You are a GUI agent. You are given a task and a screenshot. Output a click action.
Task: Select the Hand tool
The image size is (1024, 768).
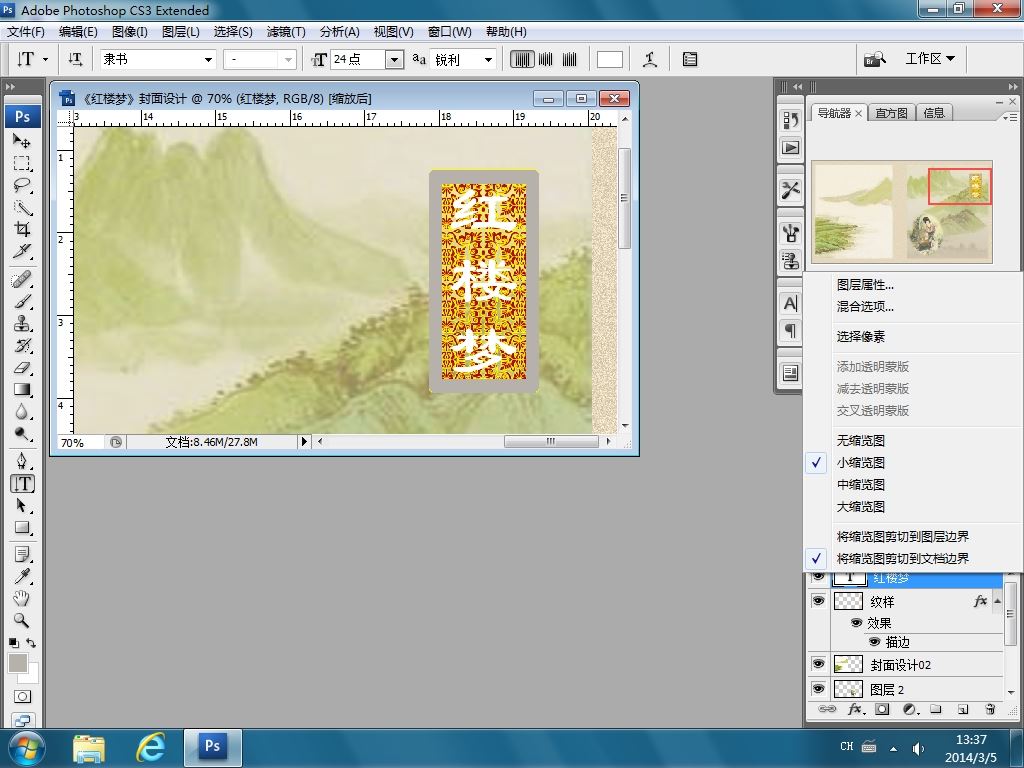22,598
